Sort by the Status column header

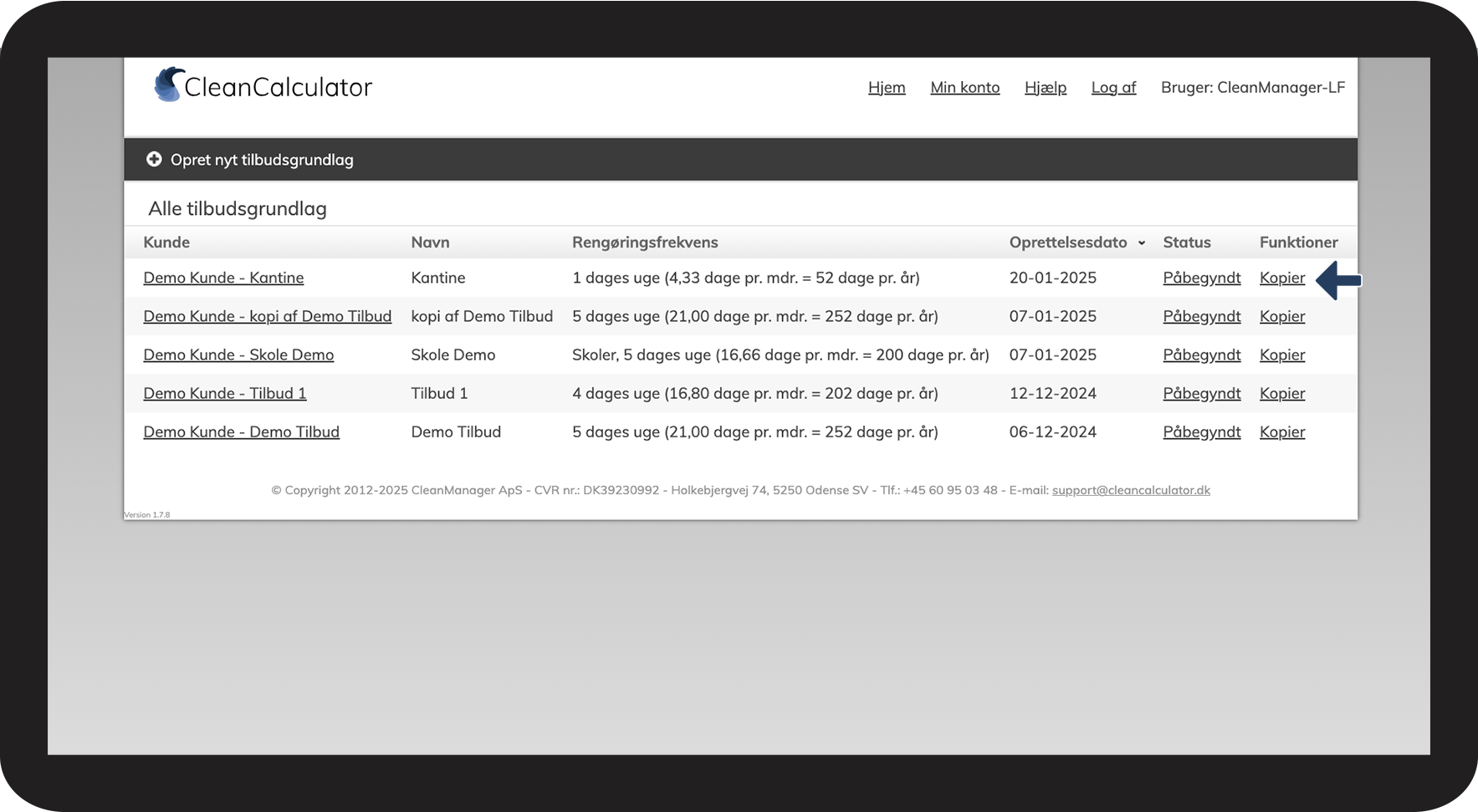1187,242
